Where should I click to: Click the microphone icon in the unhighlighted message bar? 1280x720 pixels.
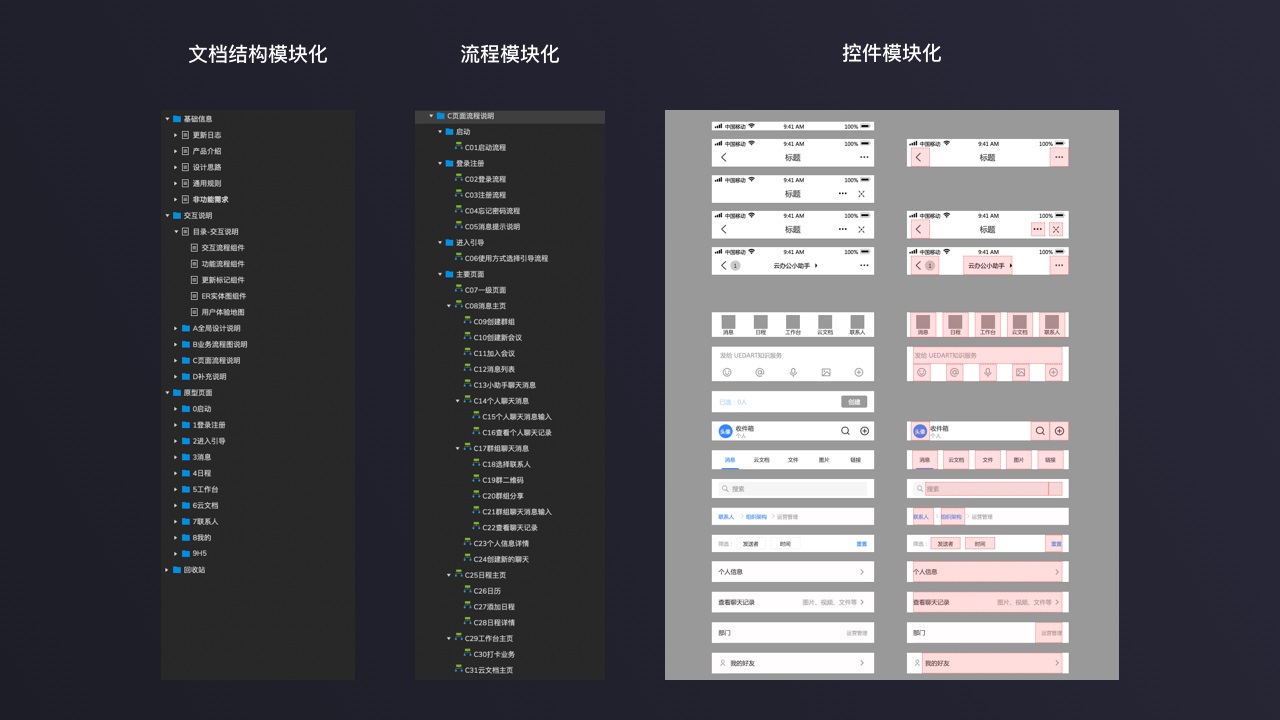(793, 372)
